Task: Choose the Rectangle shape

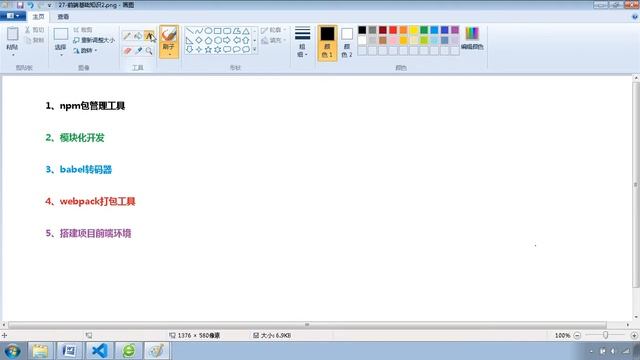Action: click(x=218, y=31)
